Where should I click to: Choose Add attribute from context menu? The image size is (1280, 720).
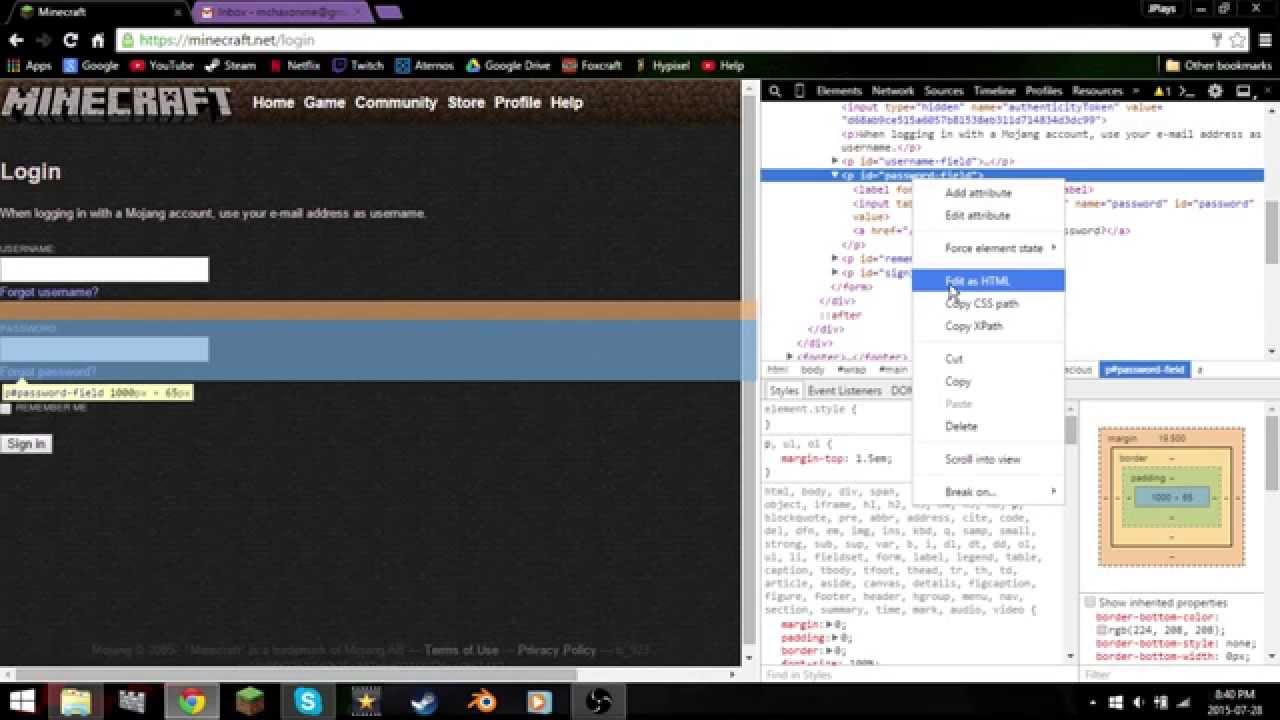[x=988, y=193]
